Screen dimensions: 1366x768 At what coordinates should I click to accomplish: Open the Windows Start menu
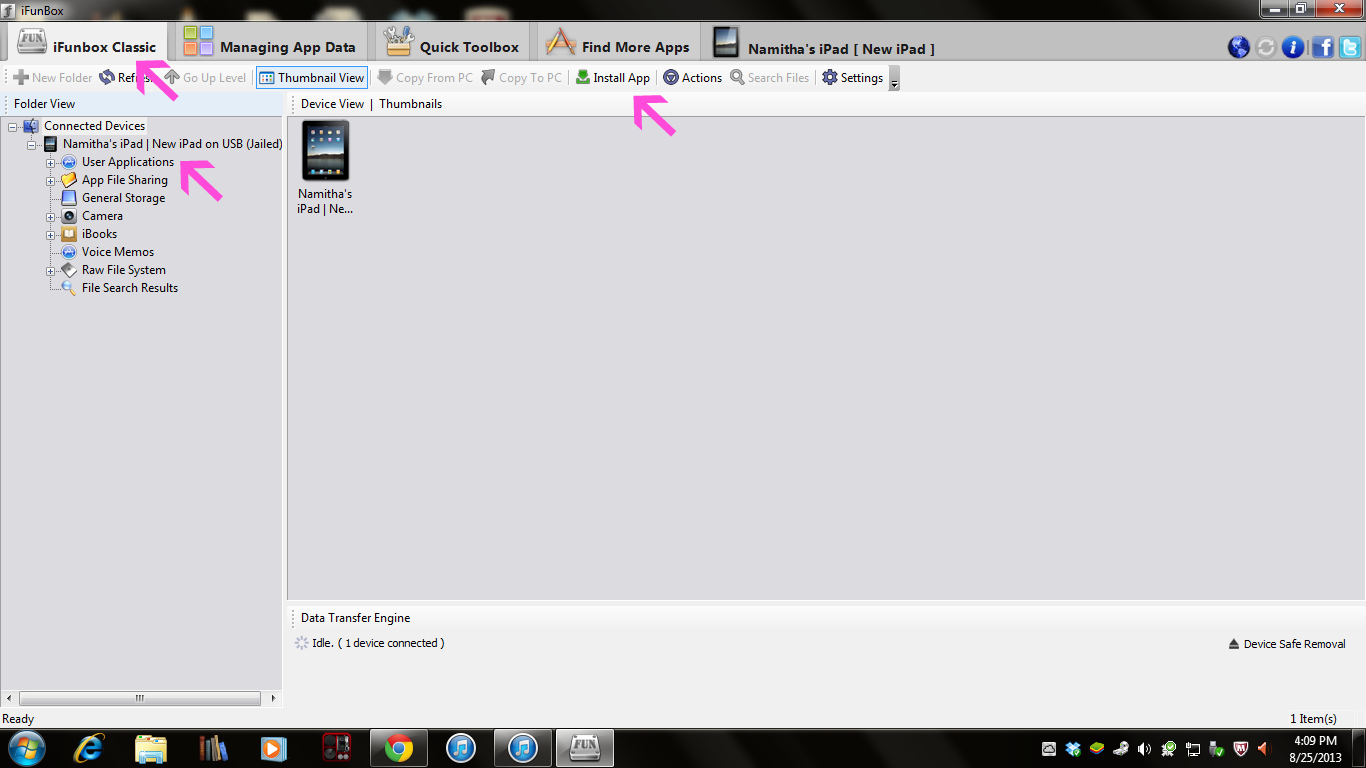27,748
